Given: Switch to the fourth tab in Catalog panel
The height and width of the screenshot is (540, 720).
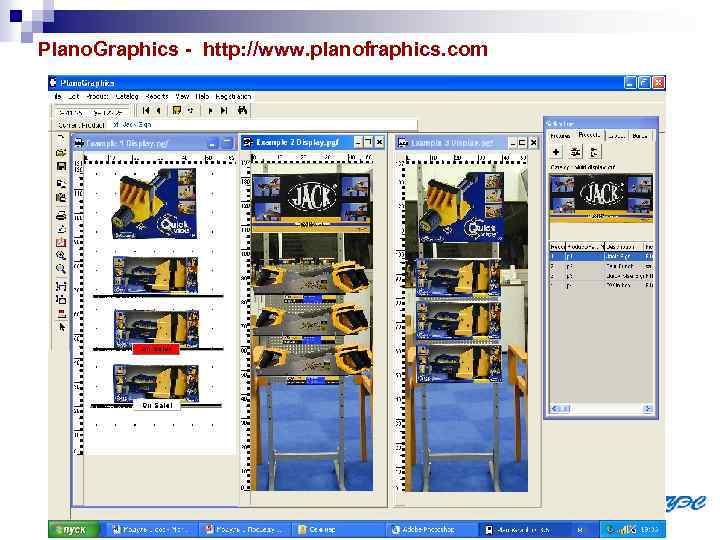Looking at the screenshot, I should [x=640, y=136].
